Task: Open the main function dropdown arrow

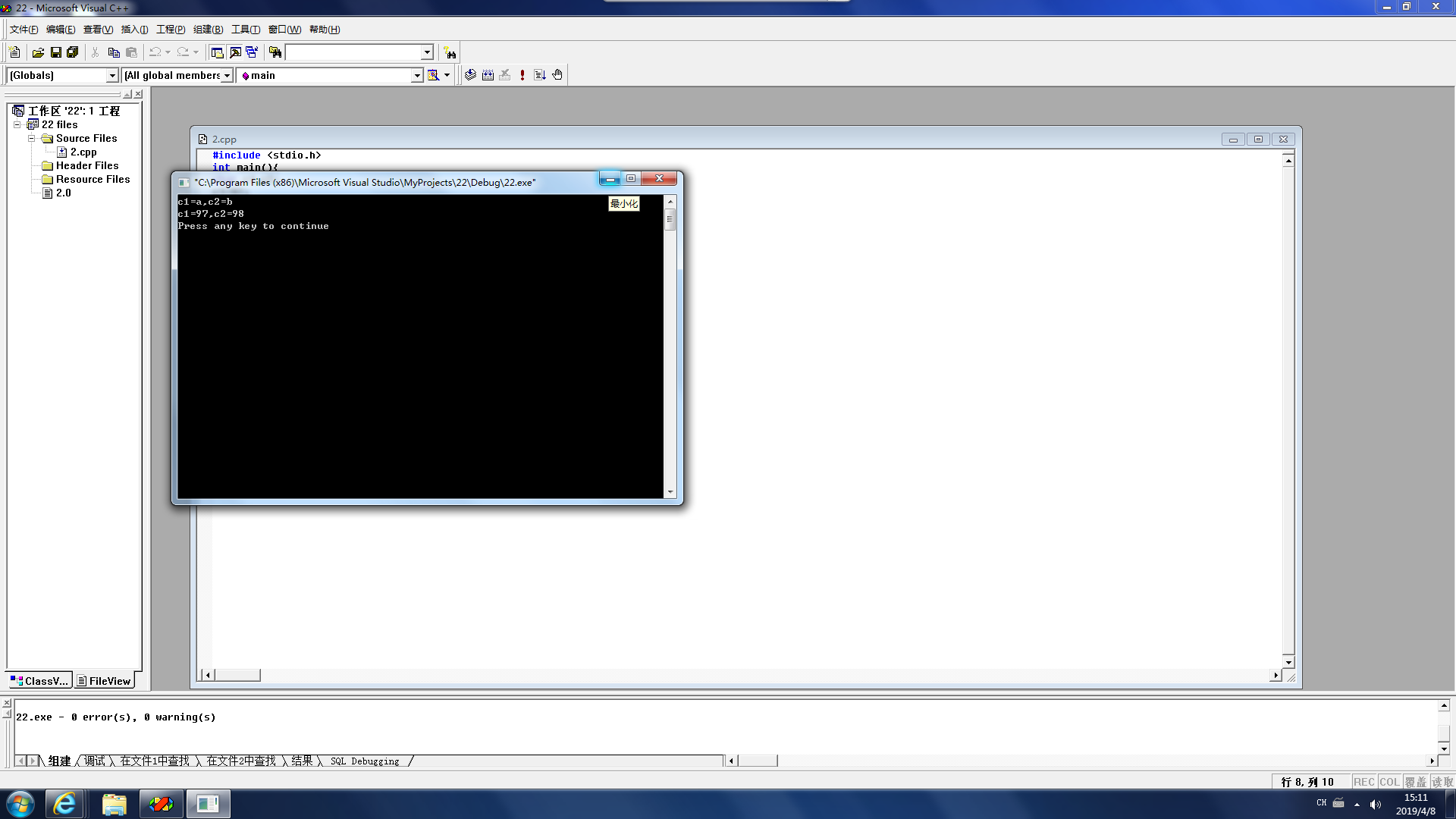Action: pos(416,75)
